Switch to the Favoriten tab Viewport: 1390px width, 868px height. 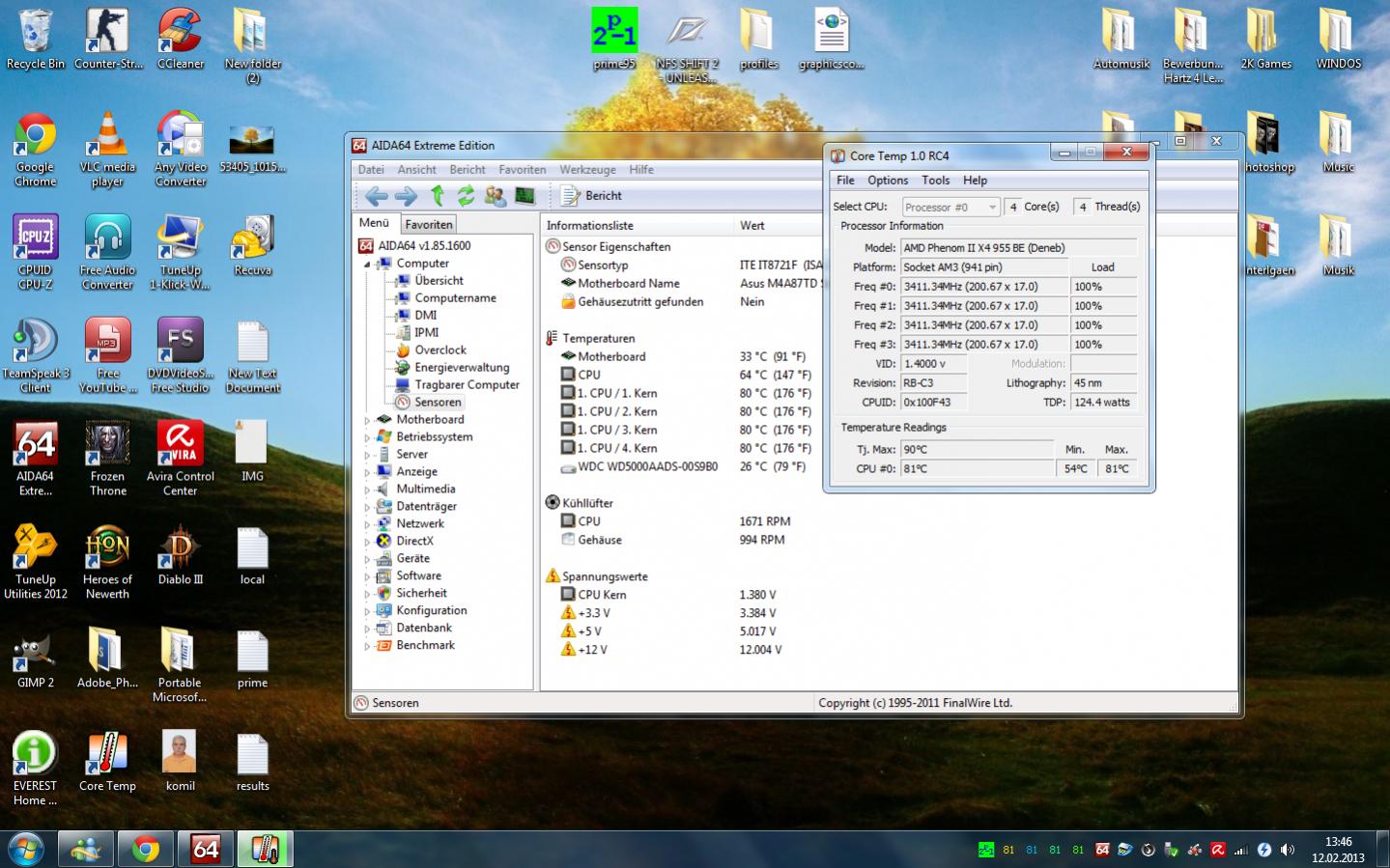point(429,224)
